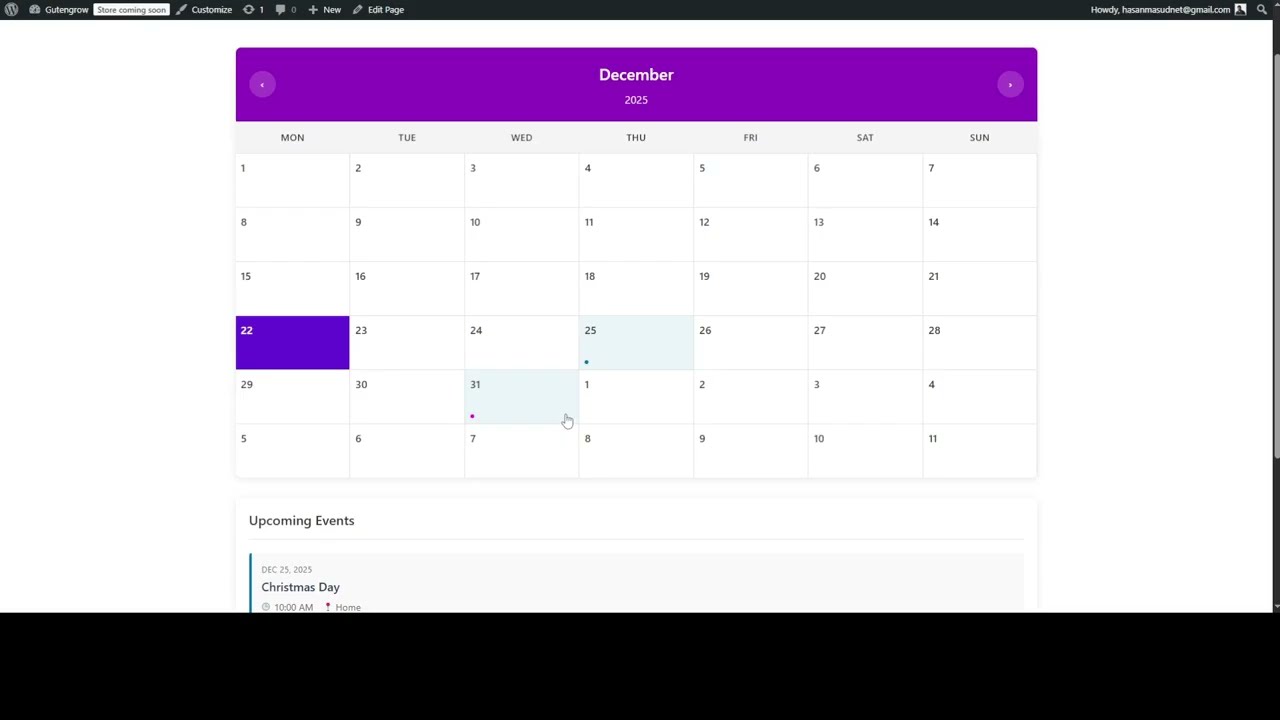Viewport: 1280px width, 720px height.
Task: Select December 6
Action: tap(865, 180)
